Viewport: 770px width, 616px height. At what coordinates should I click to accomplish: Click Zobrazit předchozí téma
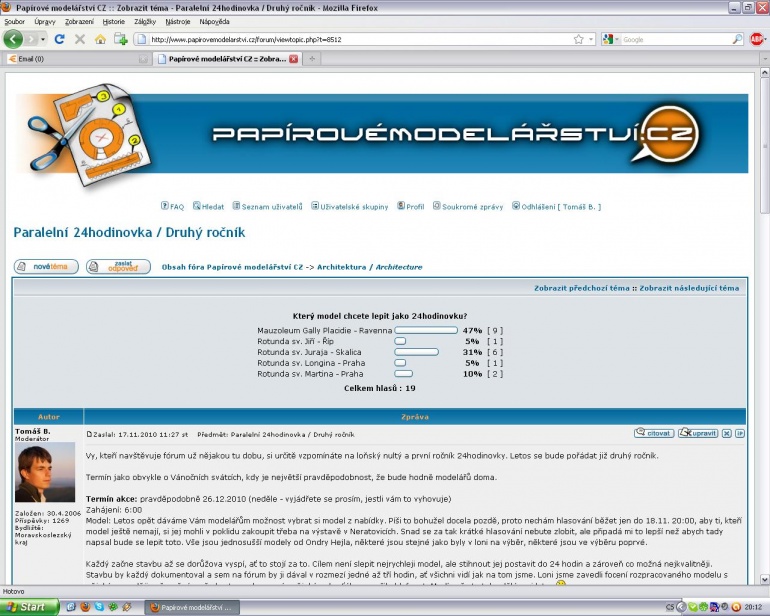[x=581, y=288]
